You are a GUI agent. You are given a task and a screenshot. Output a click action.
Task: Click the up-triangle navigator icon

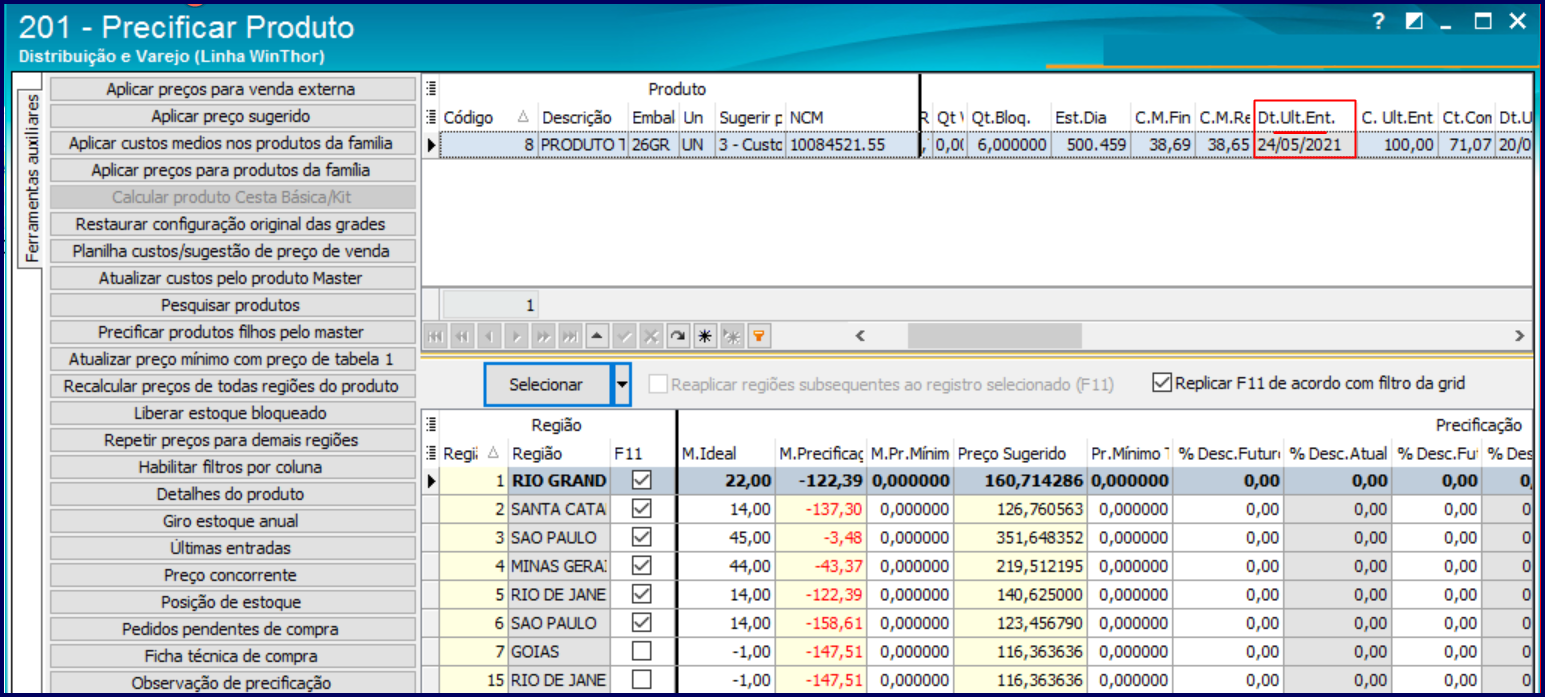click(597, 336)
